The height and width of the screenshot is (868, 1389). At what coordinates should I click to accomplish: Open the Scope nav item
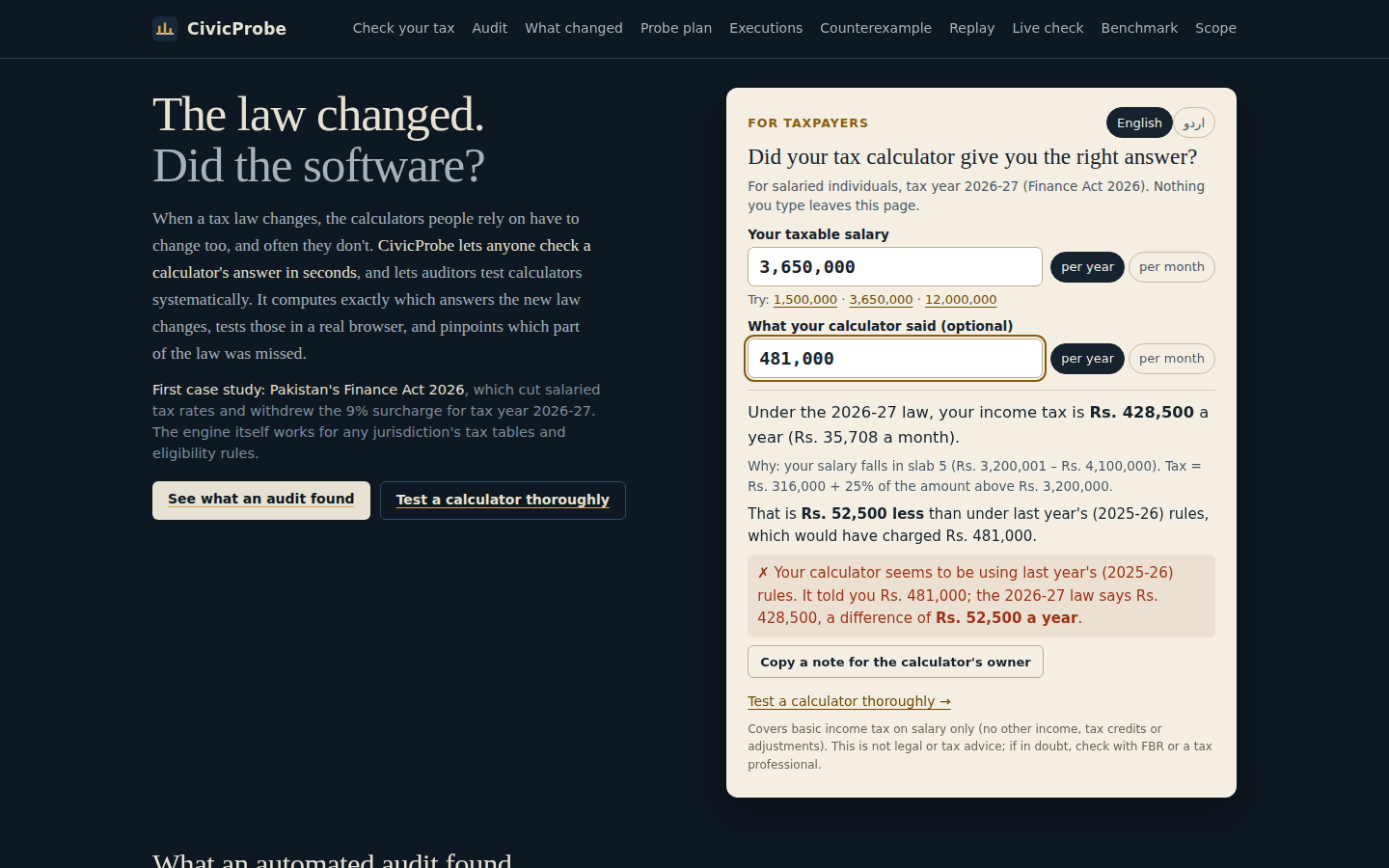tap(1215, 28)
